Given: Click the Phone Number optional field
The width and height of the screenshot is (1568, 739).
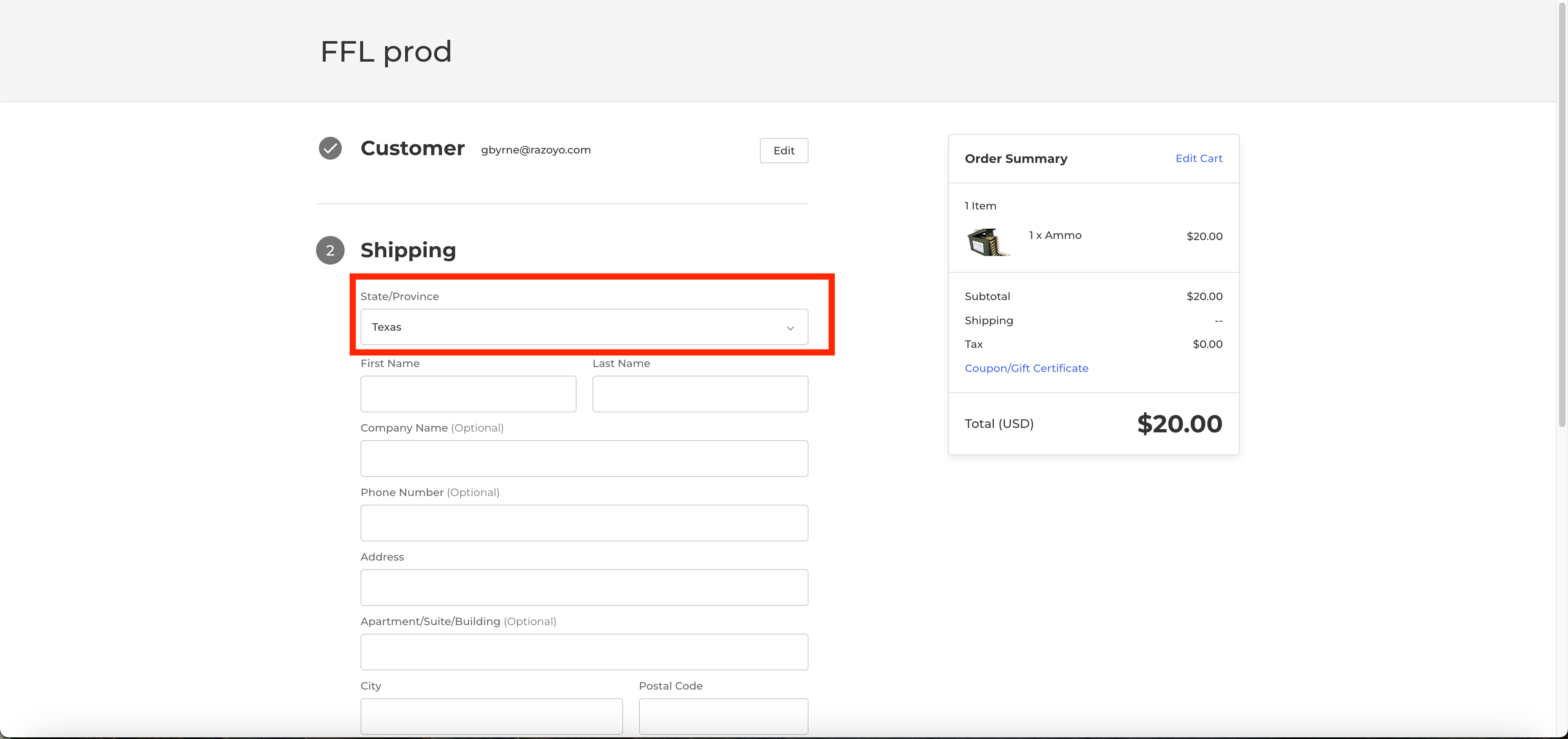Looking at the screenshot, I should pos(584,523).
